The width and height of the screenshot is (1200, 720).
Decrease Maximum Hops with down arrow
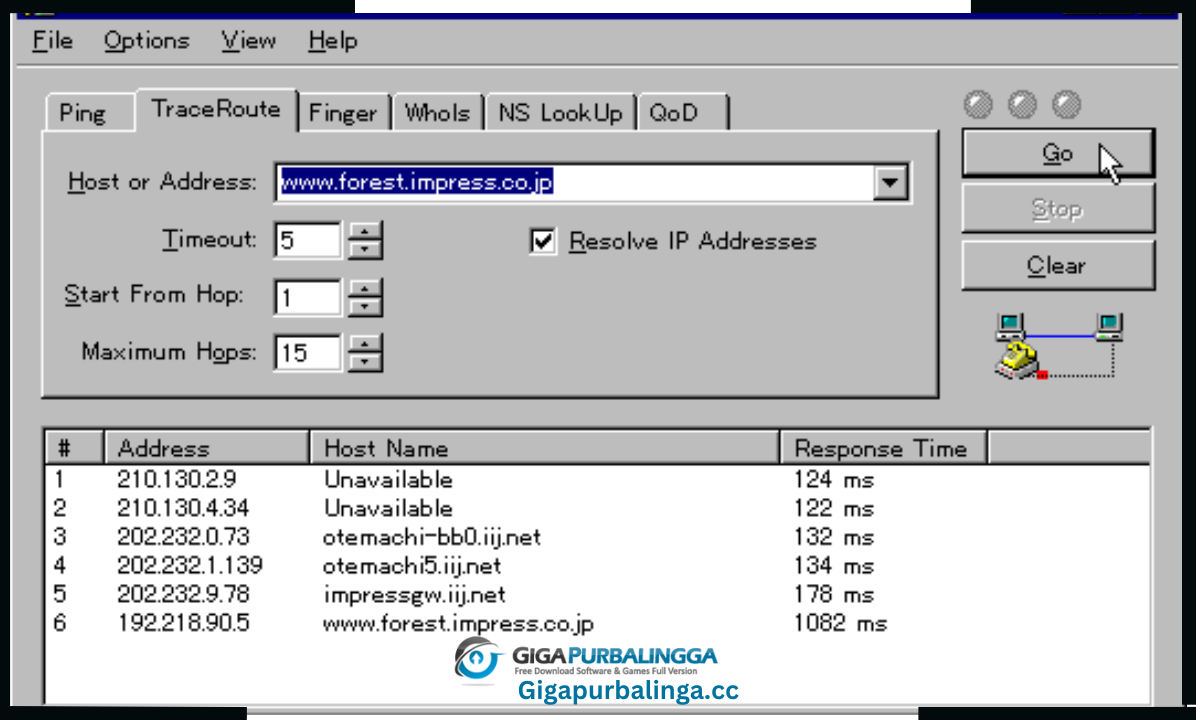[365, 362]
